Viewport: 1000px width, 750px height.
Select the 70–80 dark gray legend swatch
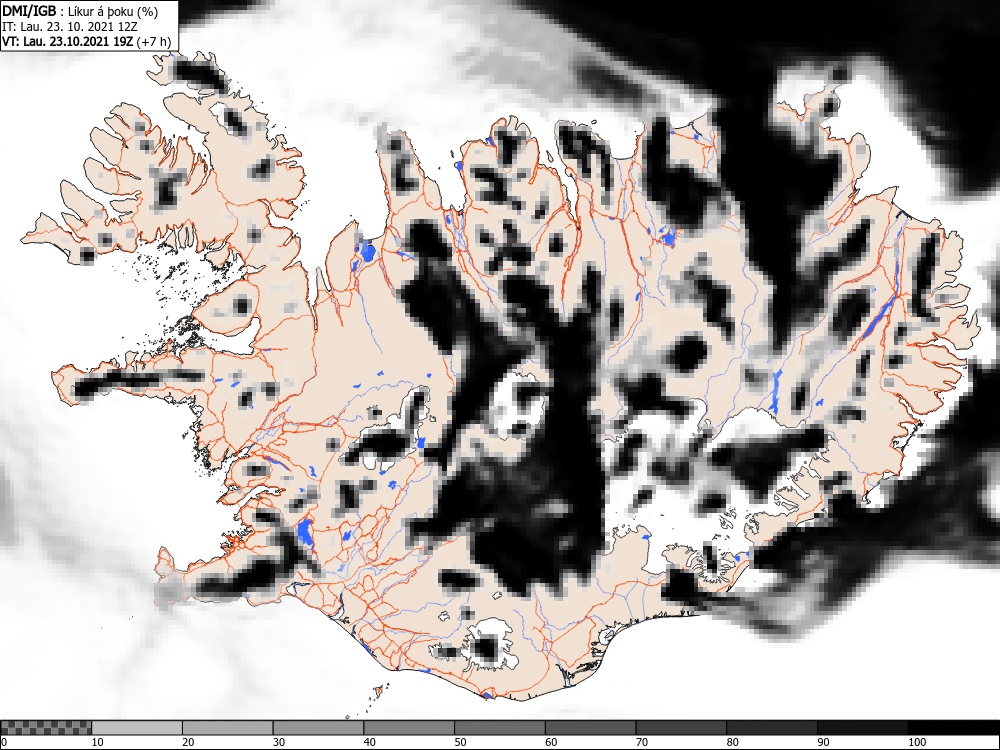681,728
